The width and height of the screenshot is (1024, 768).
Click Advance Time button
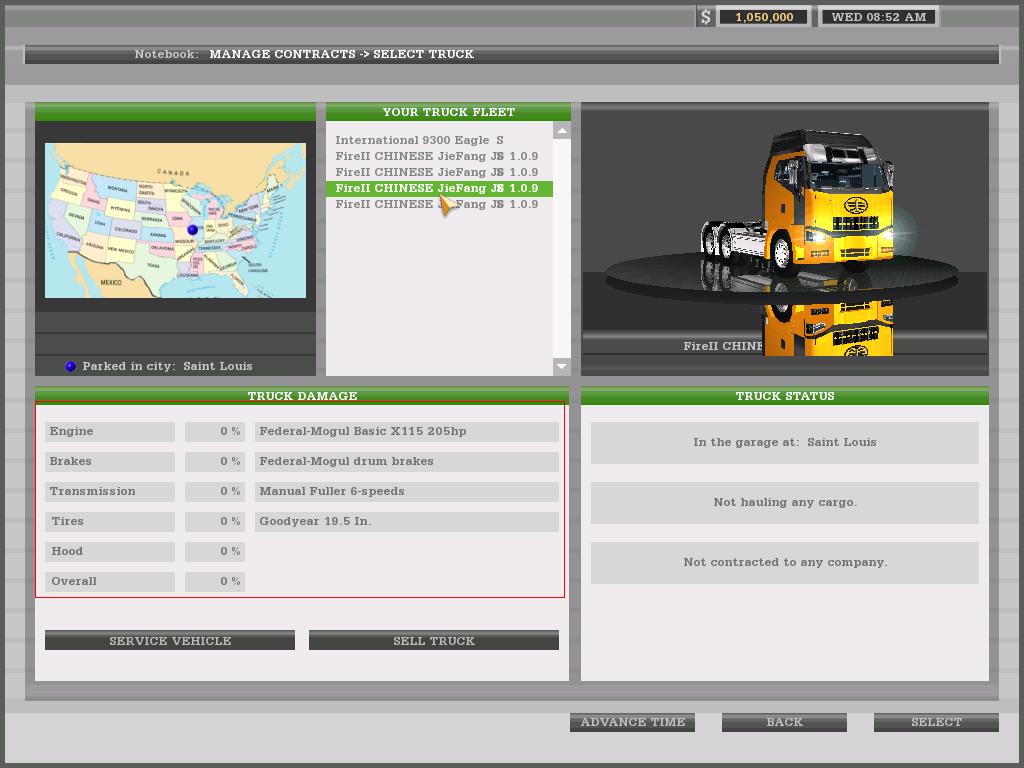click(632, 722)
